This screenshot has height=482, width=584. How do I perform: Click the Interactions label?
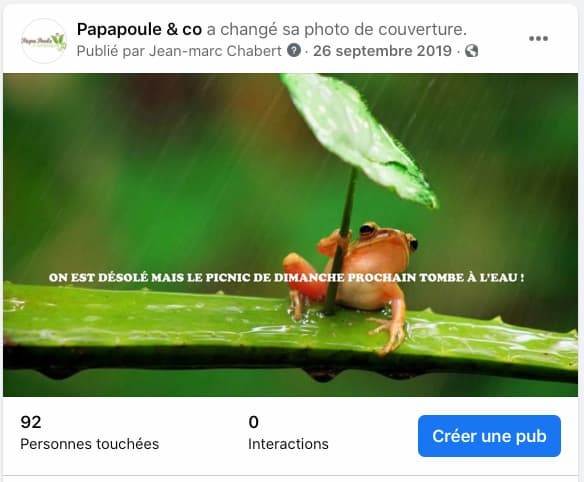pos(288,444)
